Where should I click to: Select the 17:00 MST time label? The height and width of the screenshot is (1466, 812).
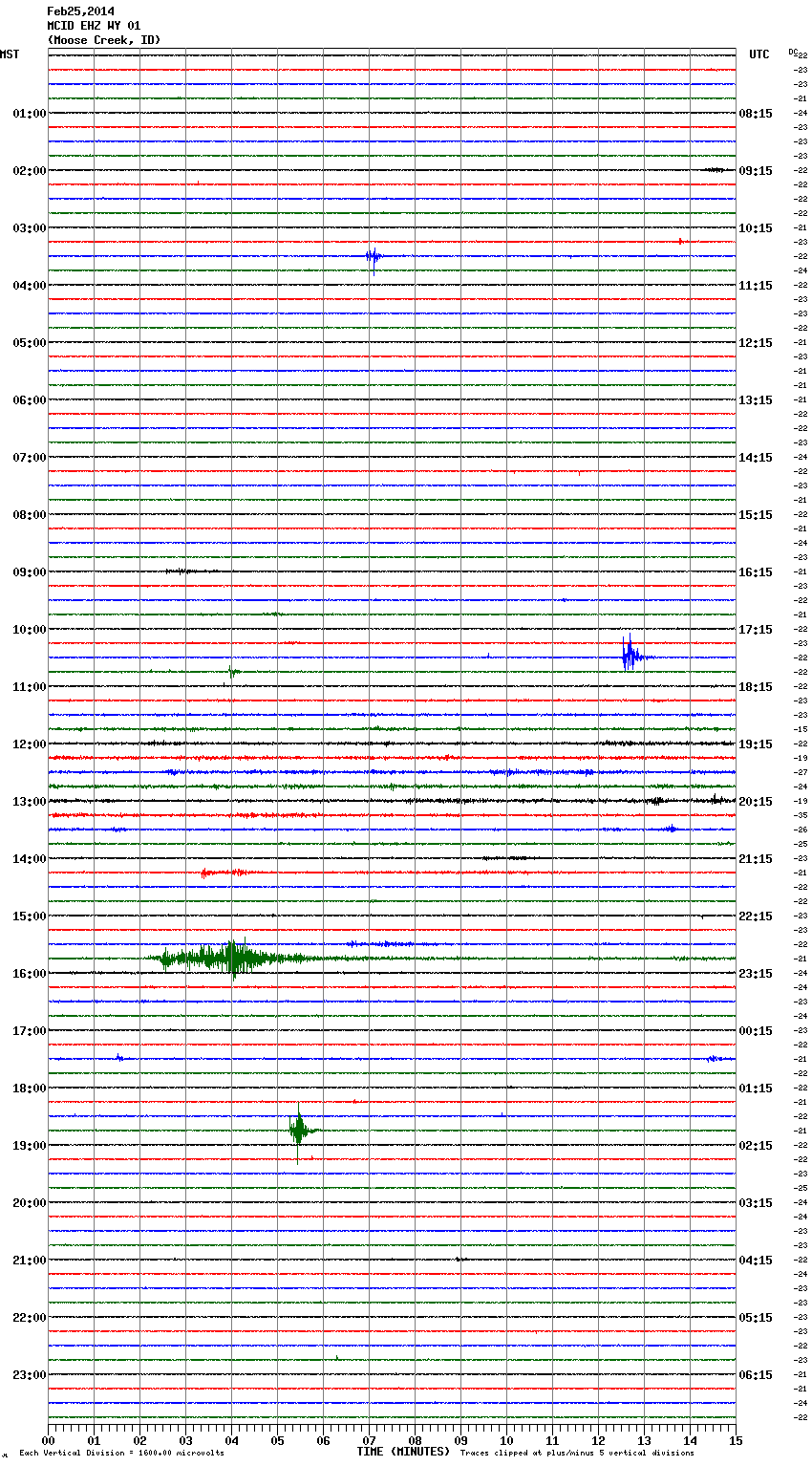click(29, 1031)
